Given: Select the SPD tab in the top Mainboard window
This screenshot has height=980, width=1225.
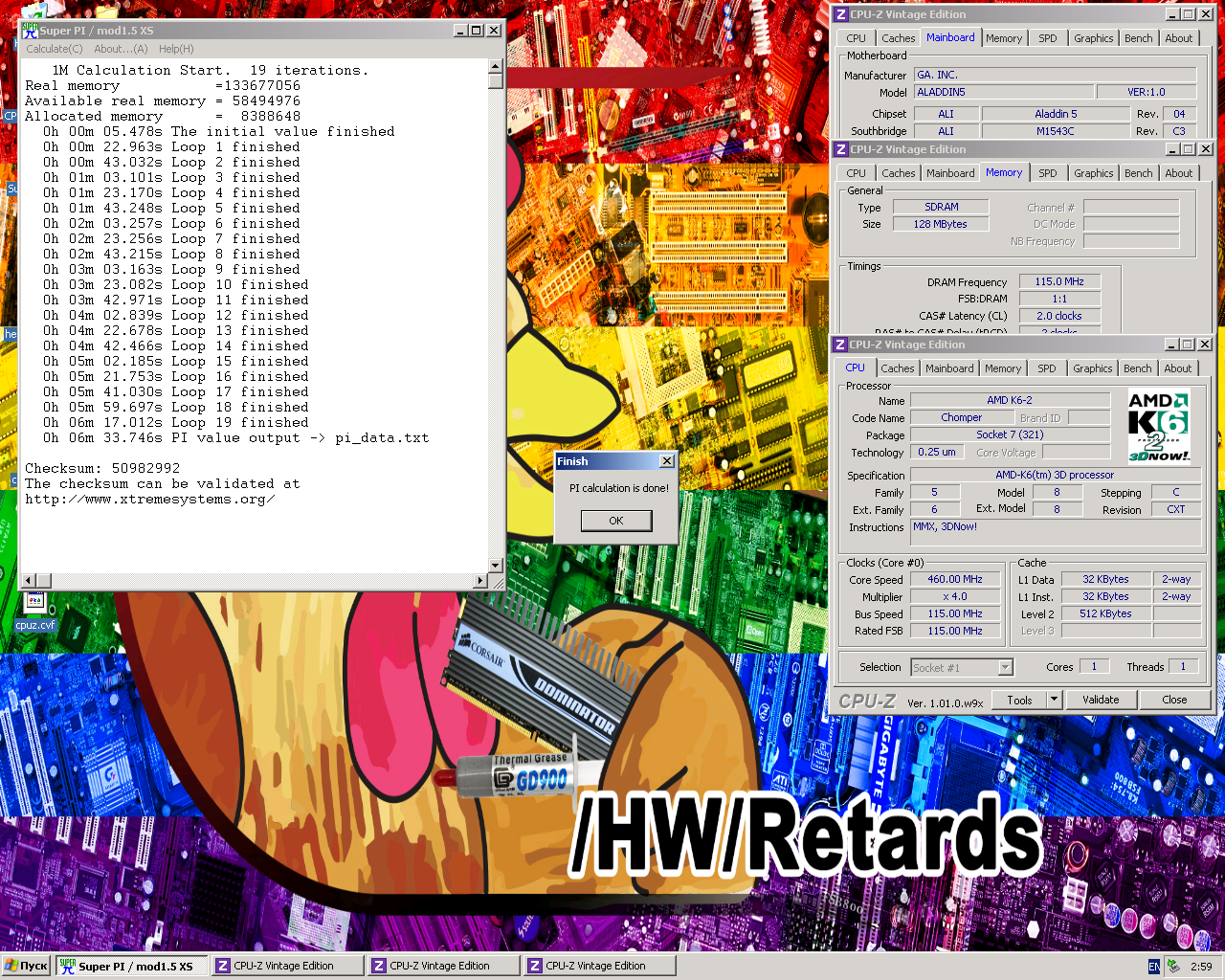Looking at the screenshot, I should pyautogui.click(x=1048, y=38).
